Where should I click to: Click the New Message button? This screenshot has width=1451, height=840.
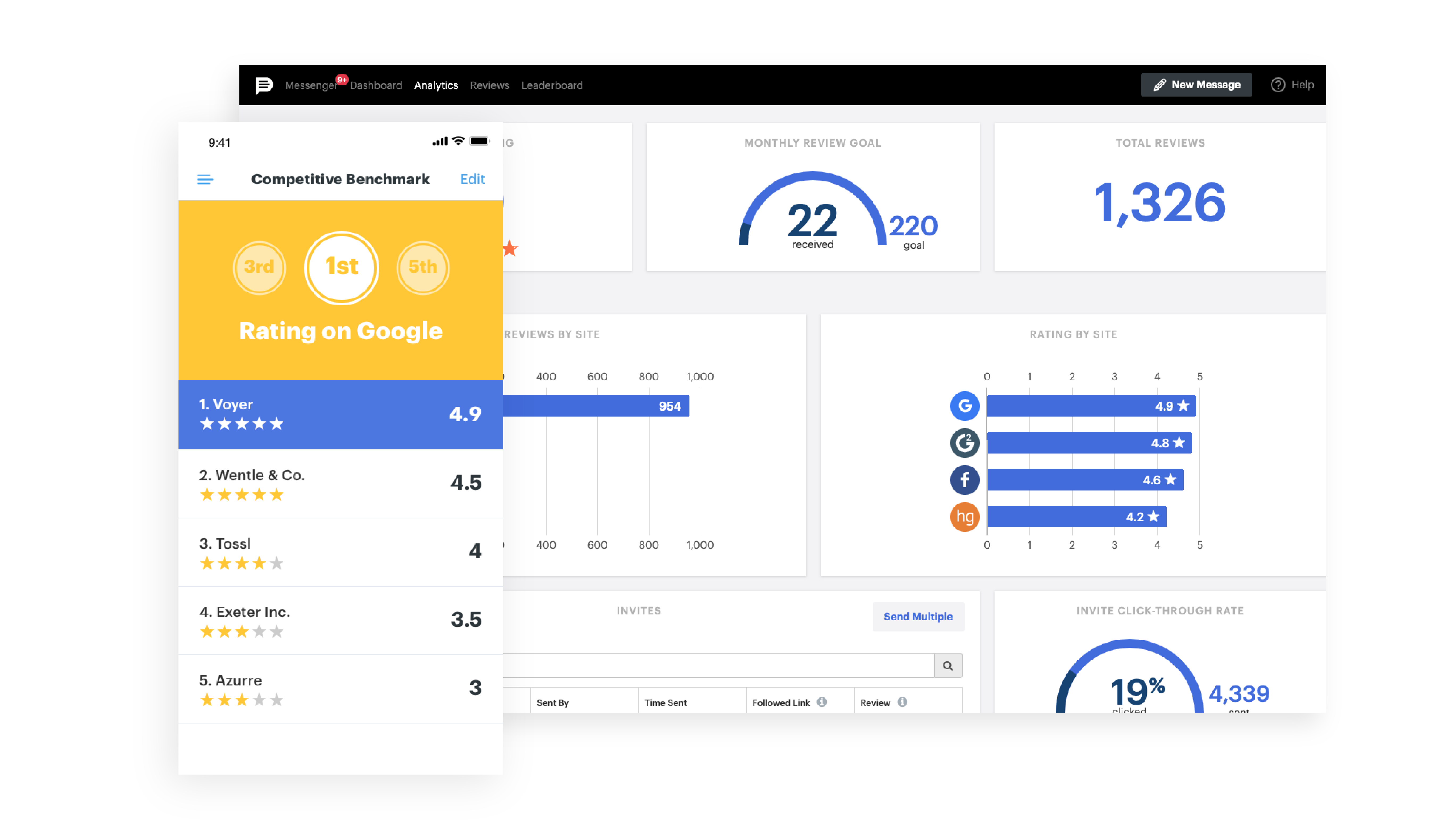[1196, 85]
